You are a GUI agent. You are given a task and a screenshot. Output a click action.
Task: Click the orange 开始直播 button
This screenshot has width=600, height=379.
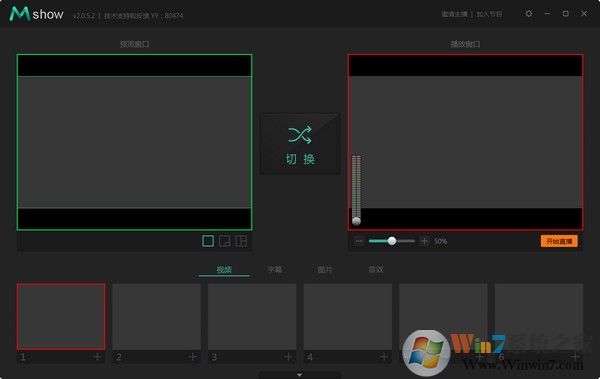[559, 241]
